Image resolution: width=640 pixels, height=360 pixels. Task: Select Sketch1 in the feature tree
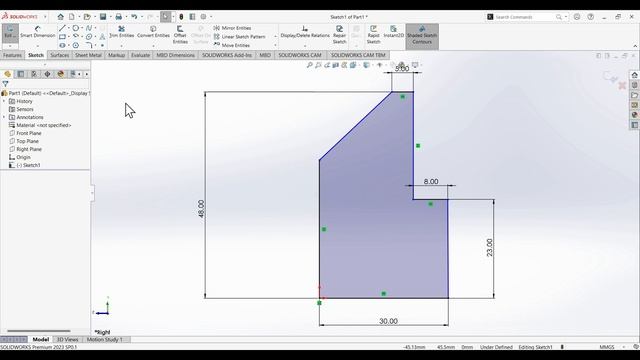[28, 165]
